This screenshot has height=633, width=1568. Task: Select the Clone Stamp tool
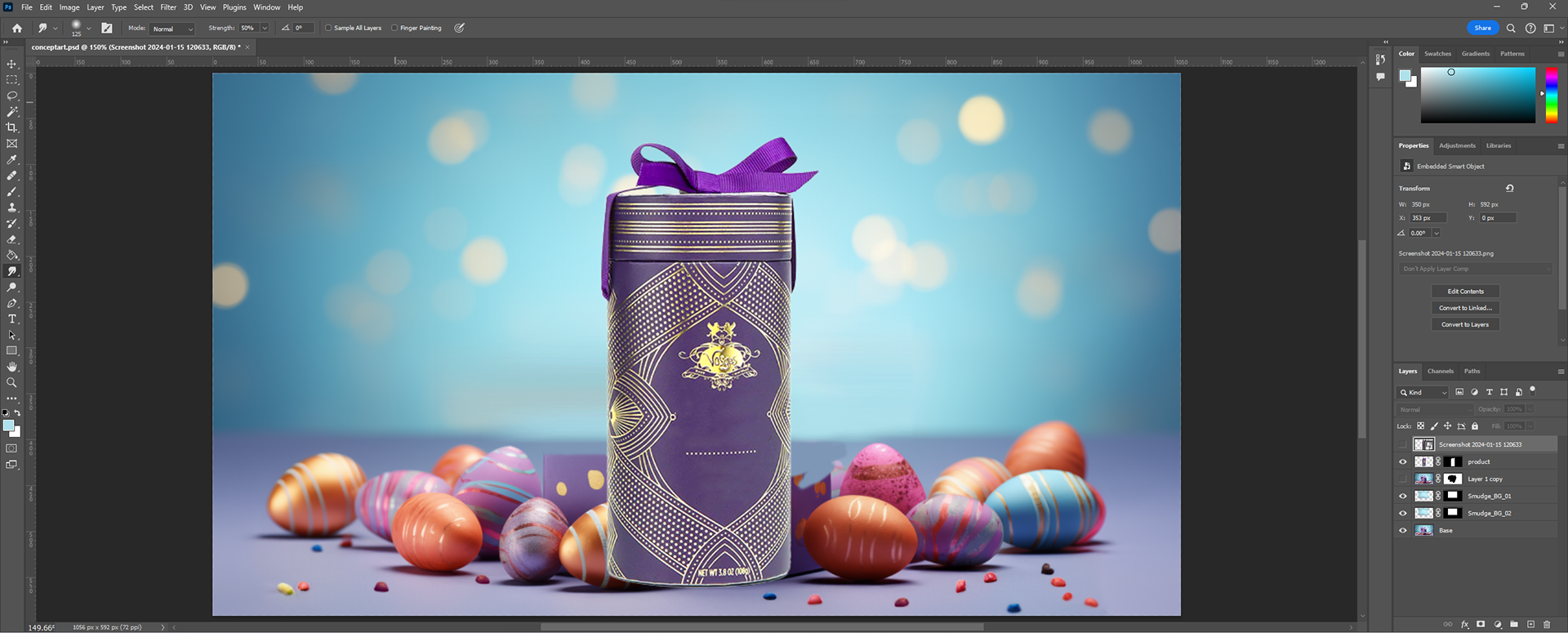click(11, 207)
